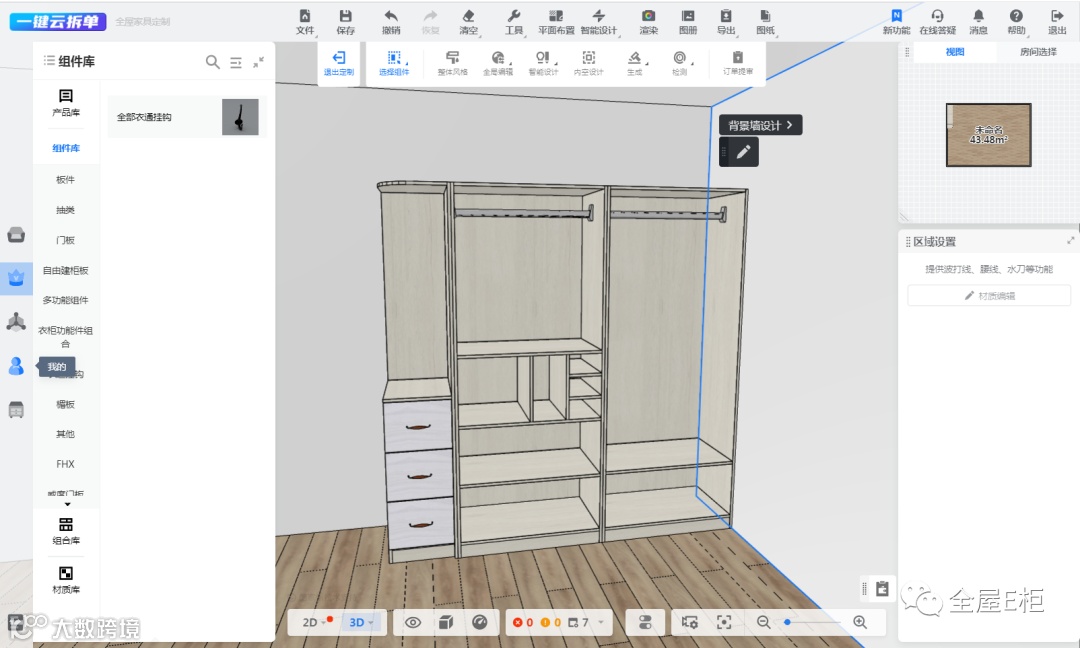
Task: Start rendering with 渲染
Action: click(x=648, y=22)
